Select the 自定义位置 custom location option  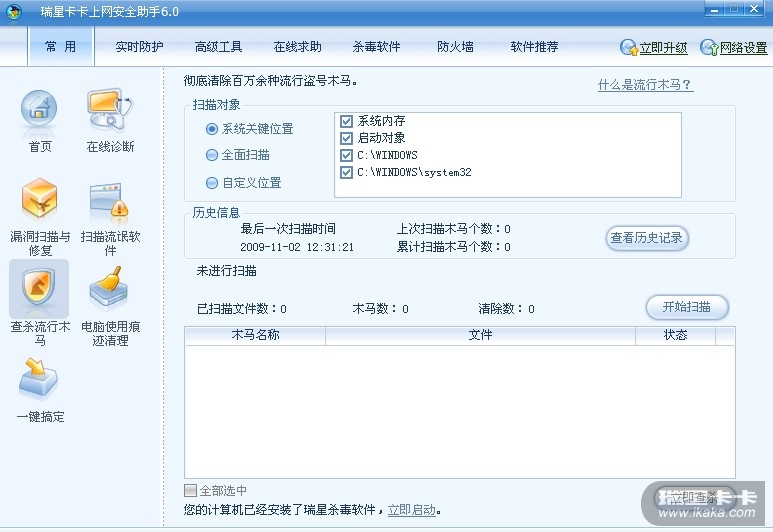(211, 183)
